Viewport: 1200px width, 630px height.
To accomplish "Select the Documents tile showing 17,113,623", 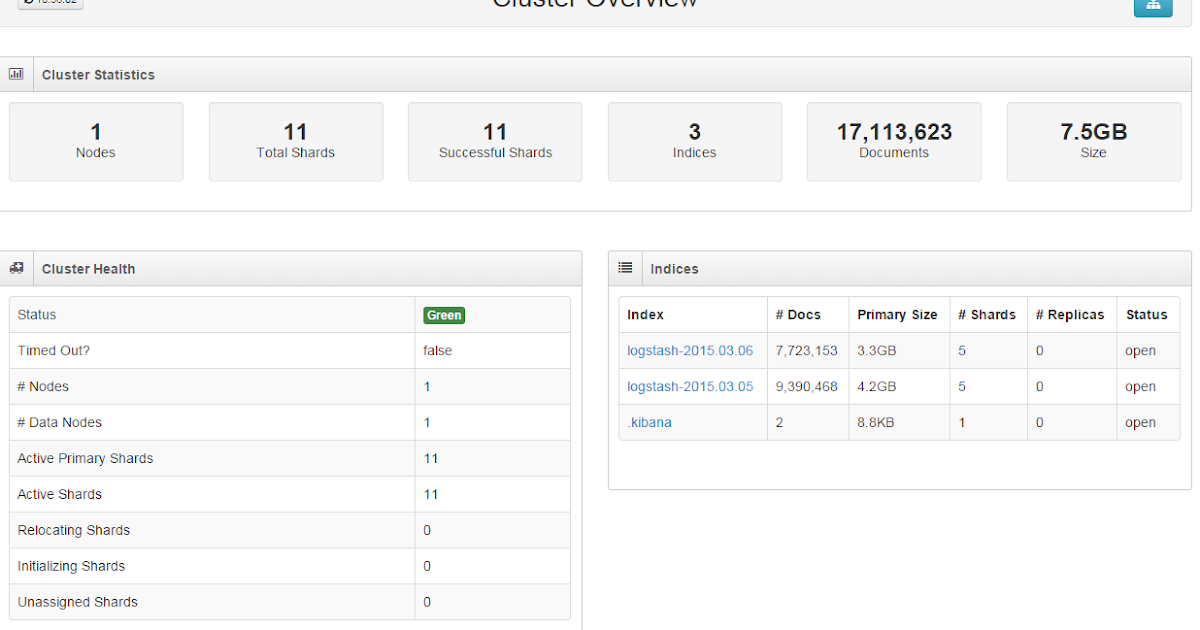I will [x=893, y=141].
